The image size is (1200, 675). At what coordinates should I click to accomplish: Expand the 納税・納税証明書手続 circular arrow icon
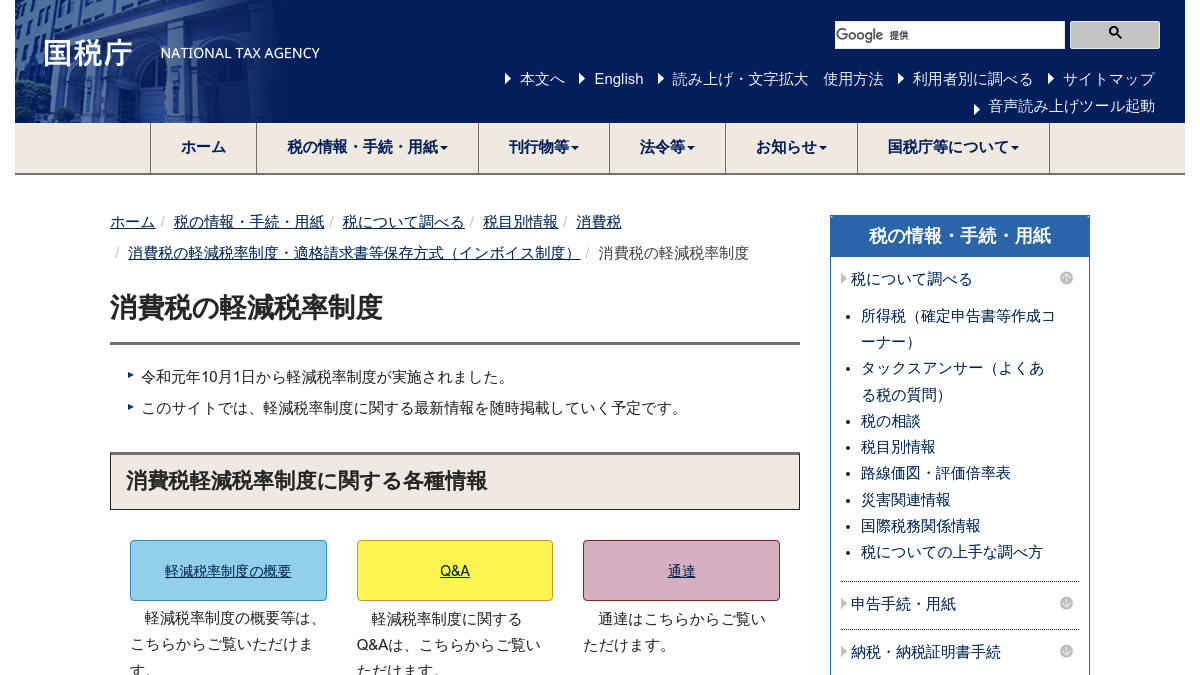coord(1066,651)
